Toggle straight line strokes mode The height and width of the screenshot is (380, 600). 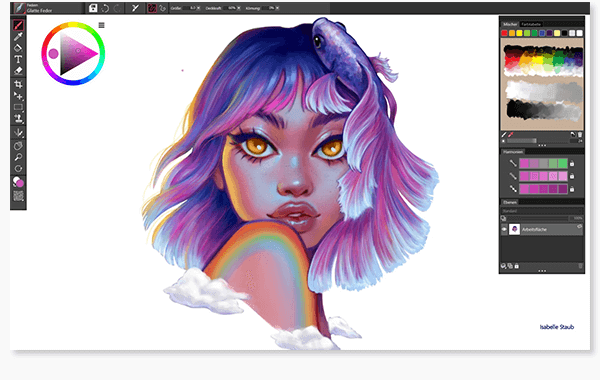click(163, 8)
